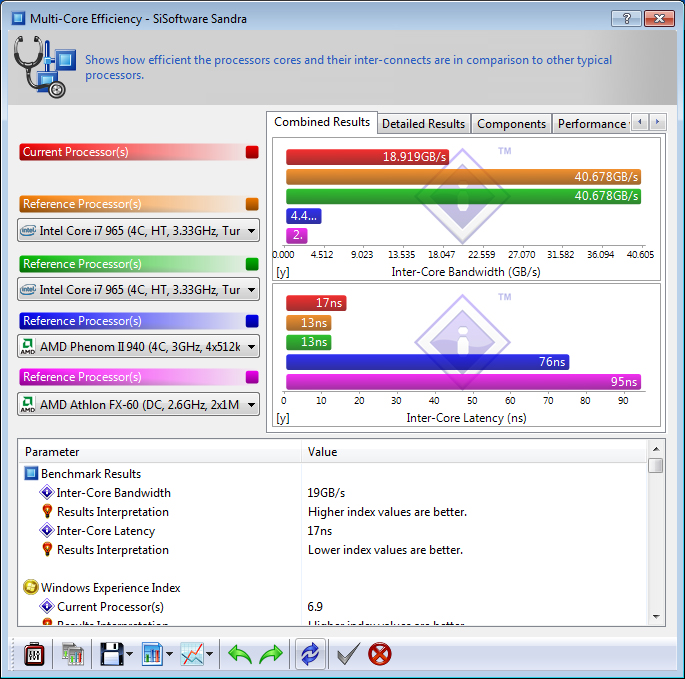Click the Parameter column header

(159, 452)
